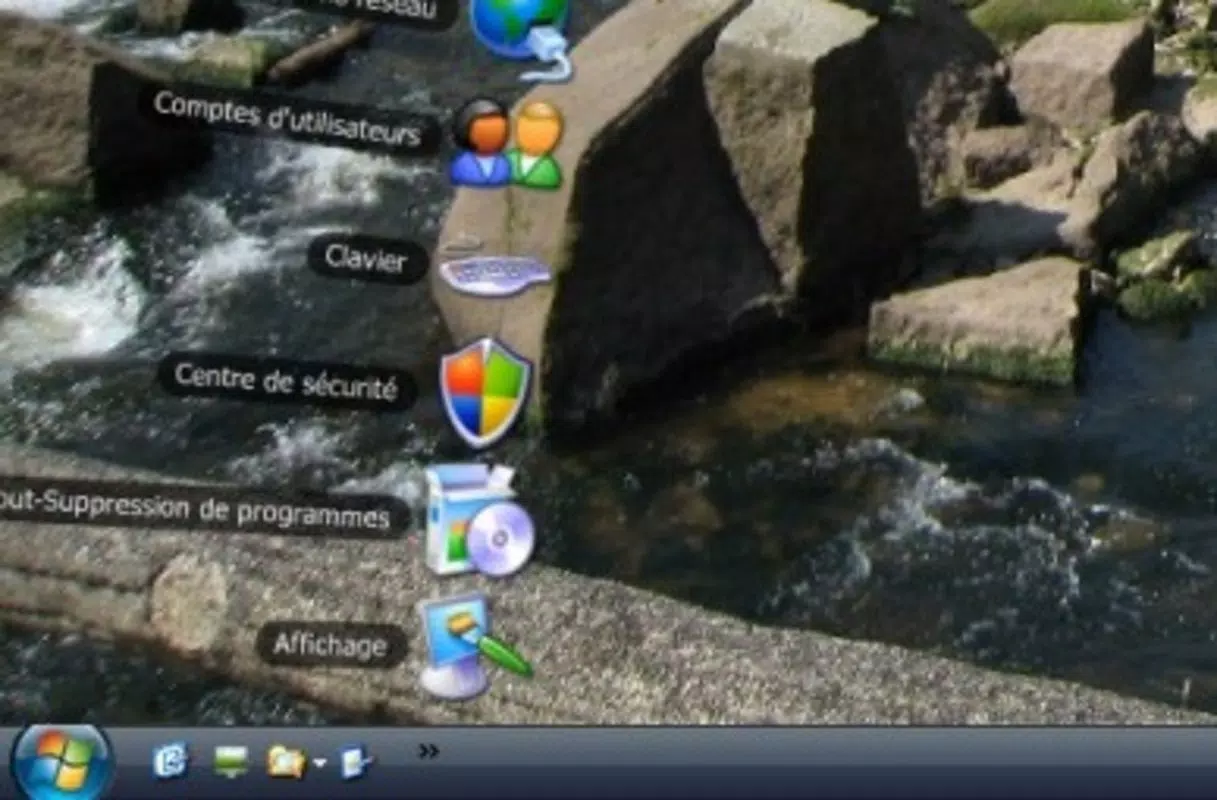Select the Centre de sécurité label
Image resolution: width=1217 pixels, height=800 pixels.
tap(286, 381)
